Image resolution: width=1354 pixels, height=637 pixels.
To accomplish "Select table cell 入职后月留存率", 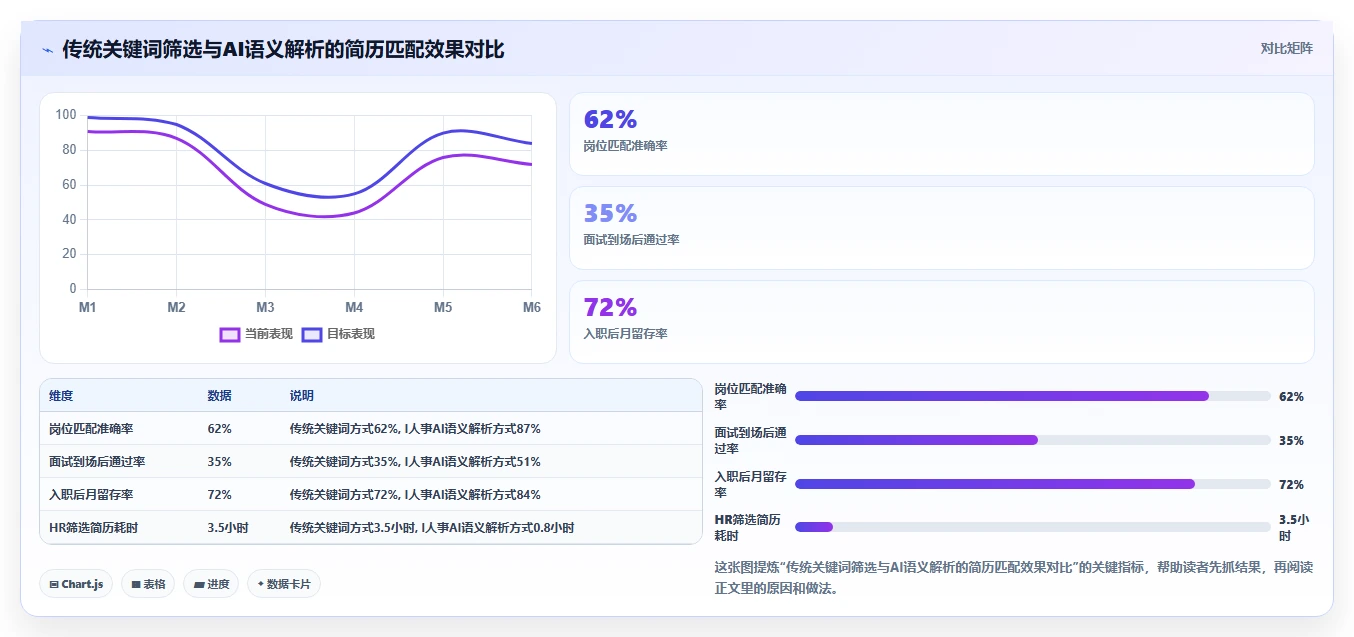I will pos(91,495).
